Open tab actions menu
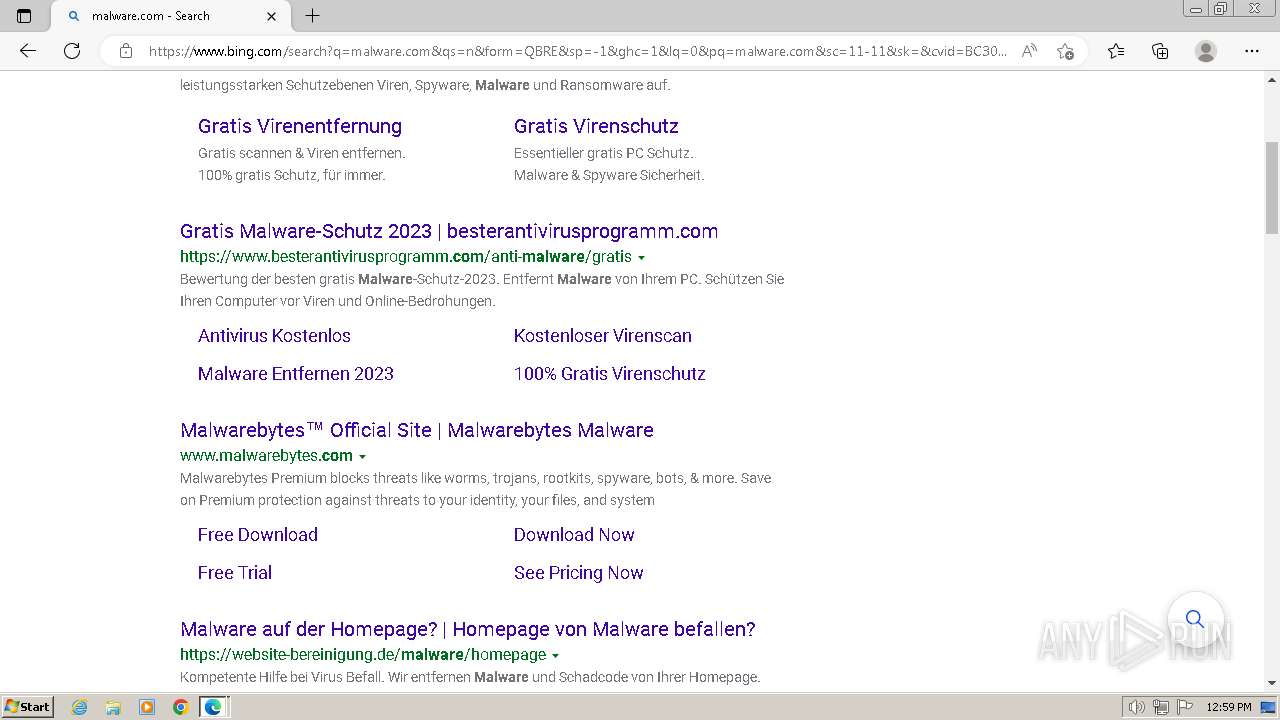This screenshot has width=1280, height=720. [24, 16]
